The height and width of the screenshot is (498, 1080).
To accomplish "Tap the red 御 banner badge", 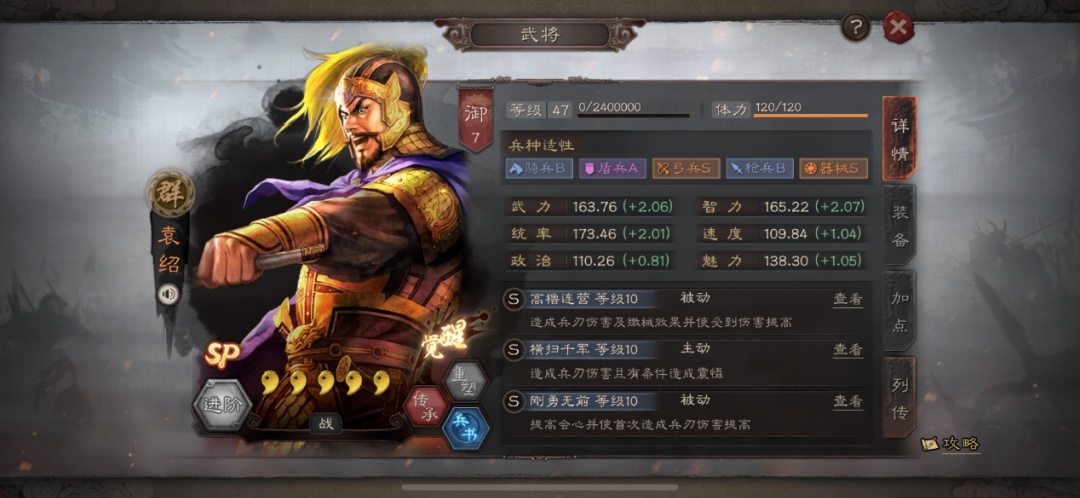I will tap(475, 118).
